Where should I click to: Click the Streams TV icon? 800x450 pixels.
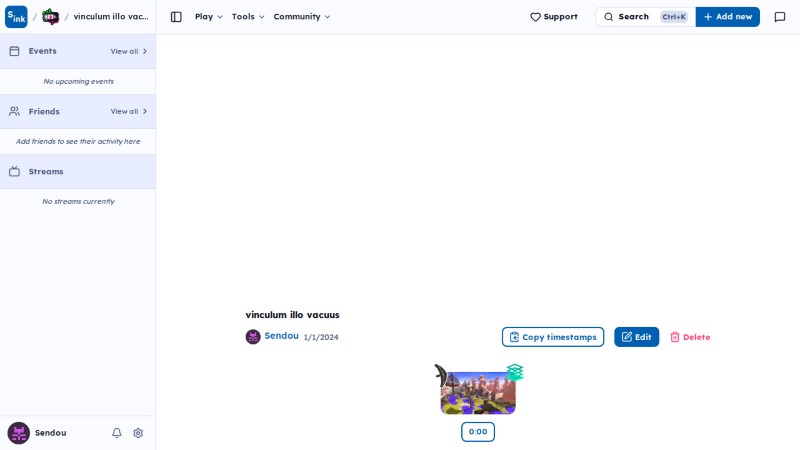point(14,171)
